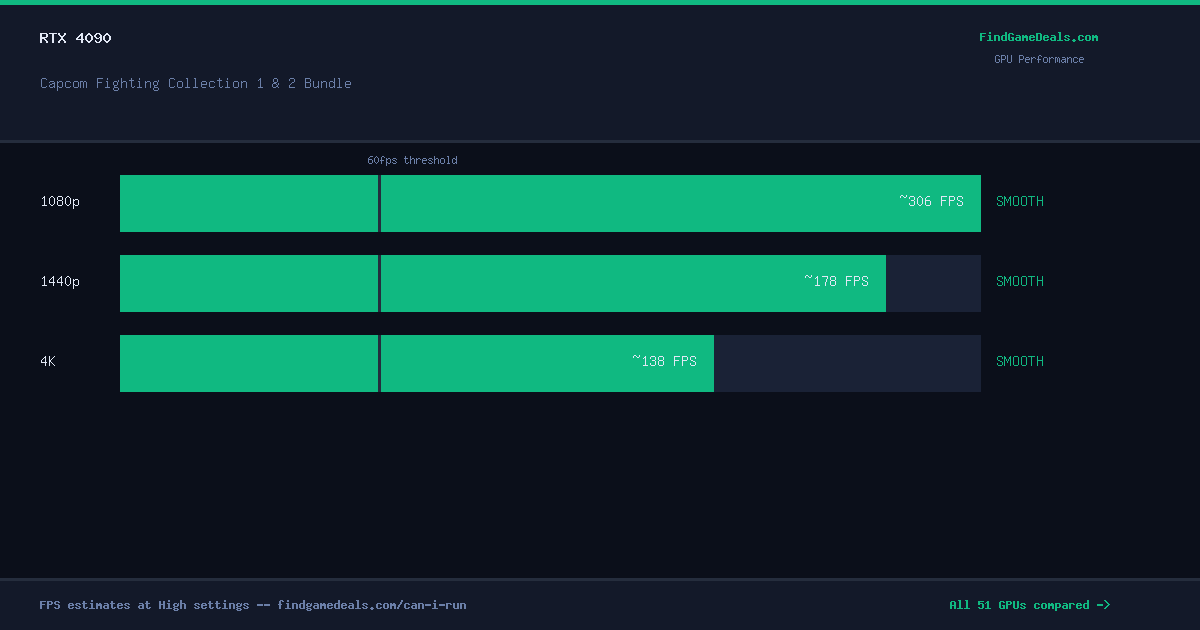
Task: Click the SMOOTH rating for 1080p
Action: (x=1020, y=201)
